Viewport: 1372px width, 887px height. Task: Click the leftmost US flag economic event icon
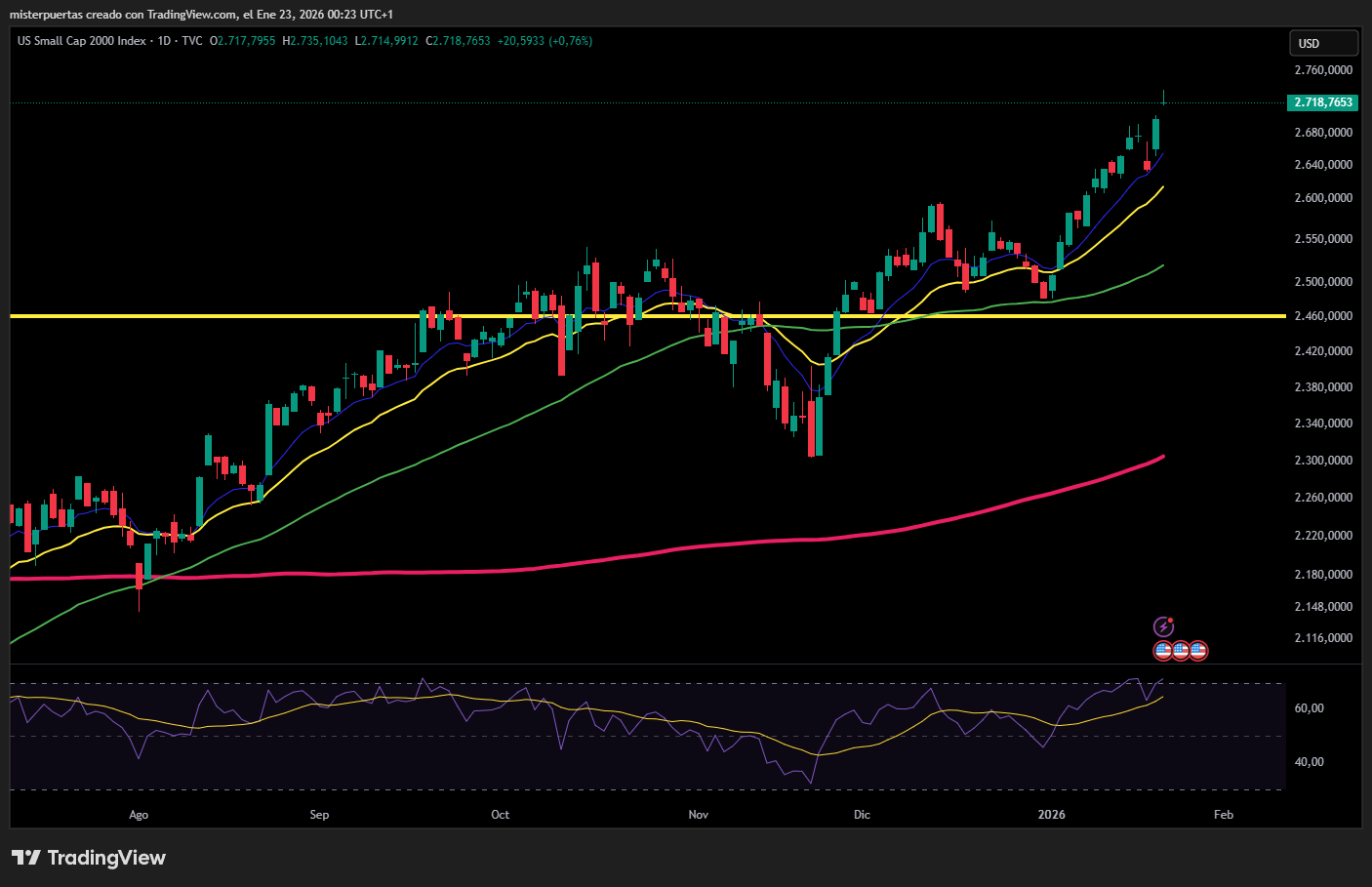pos(1163,650)
